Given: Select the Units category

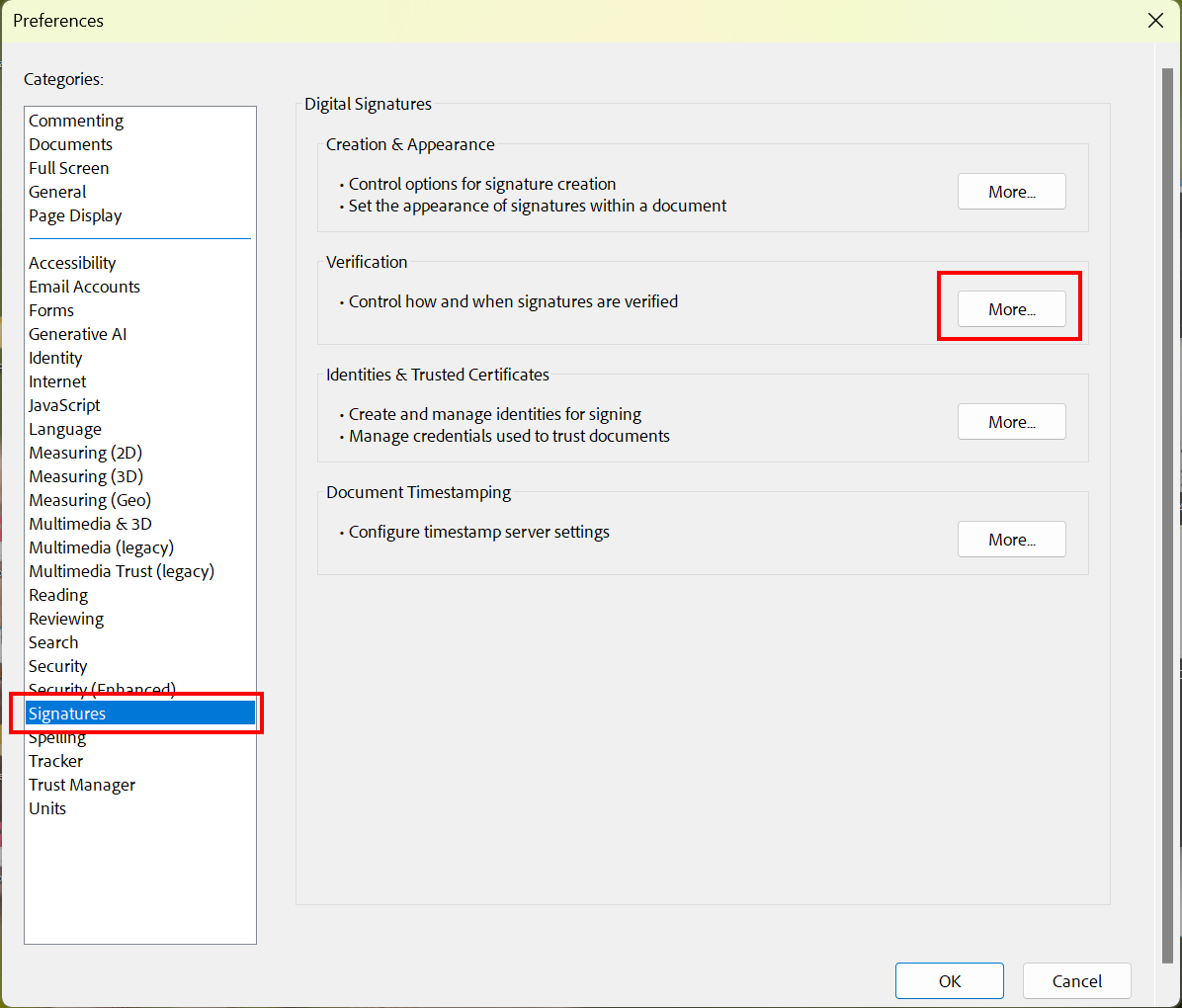Looking at the screenshot, I should (x=46, y=807).
